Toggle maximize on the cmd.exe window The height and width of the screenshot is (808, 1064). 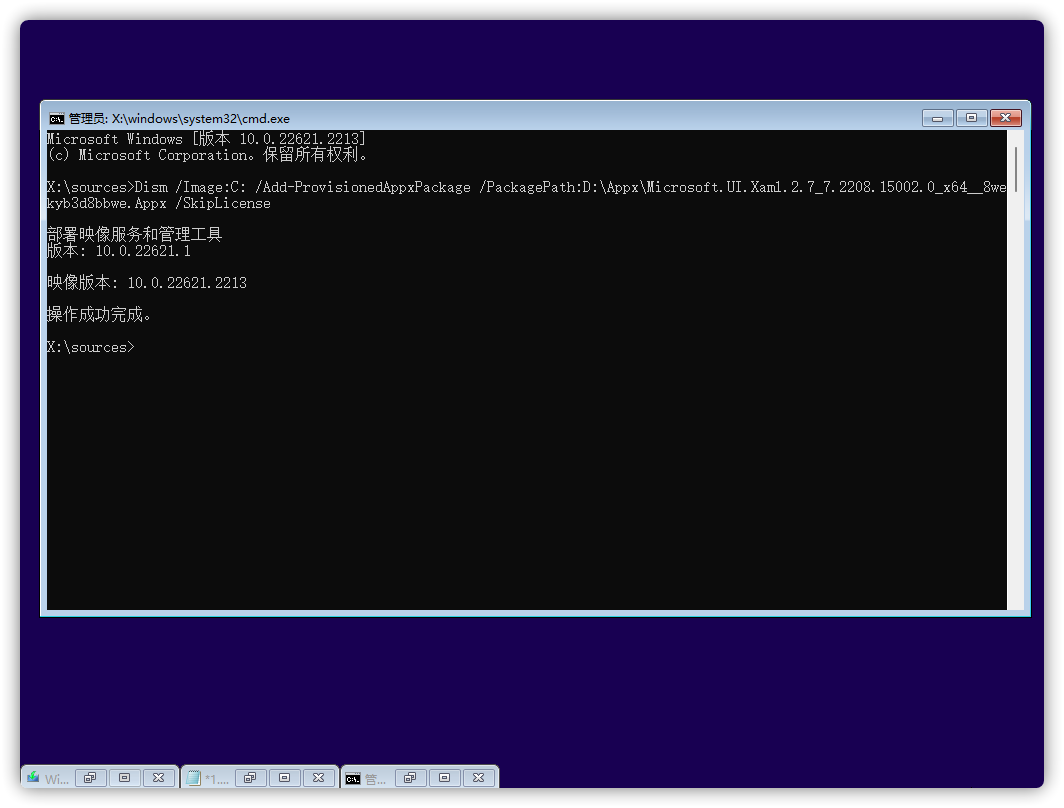pyautogui.click(x=971, y=117)
